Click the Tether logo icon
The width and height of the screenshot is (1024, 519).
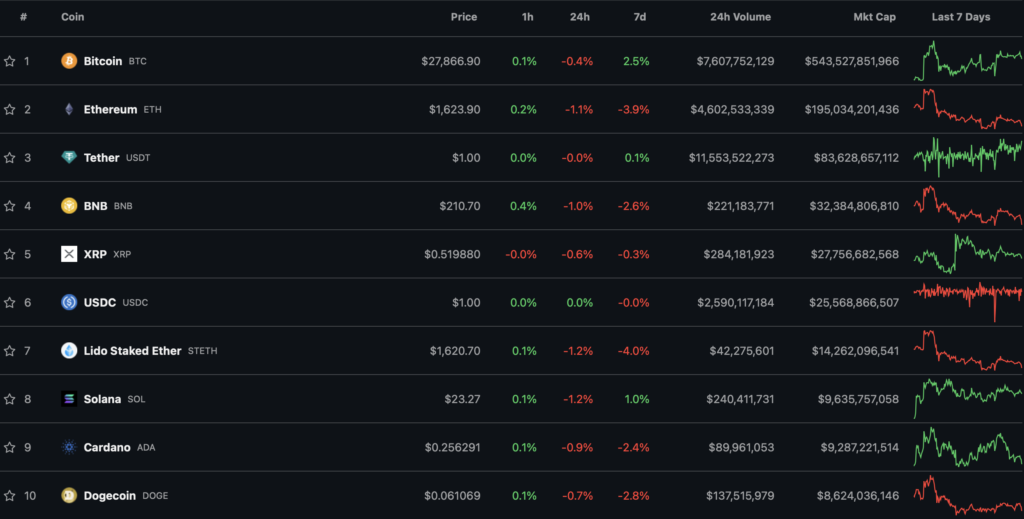click(x=69, y=158)
